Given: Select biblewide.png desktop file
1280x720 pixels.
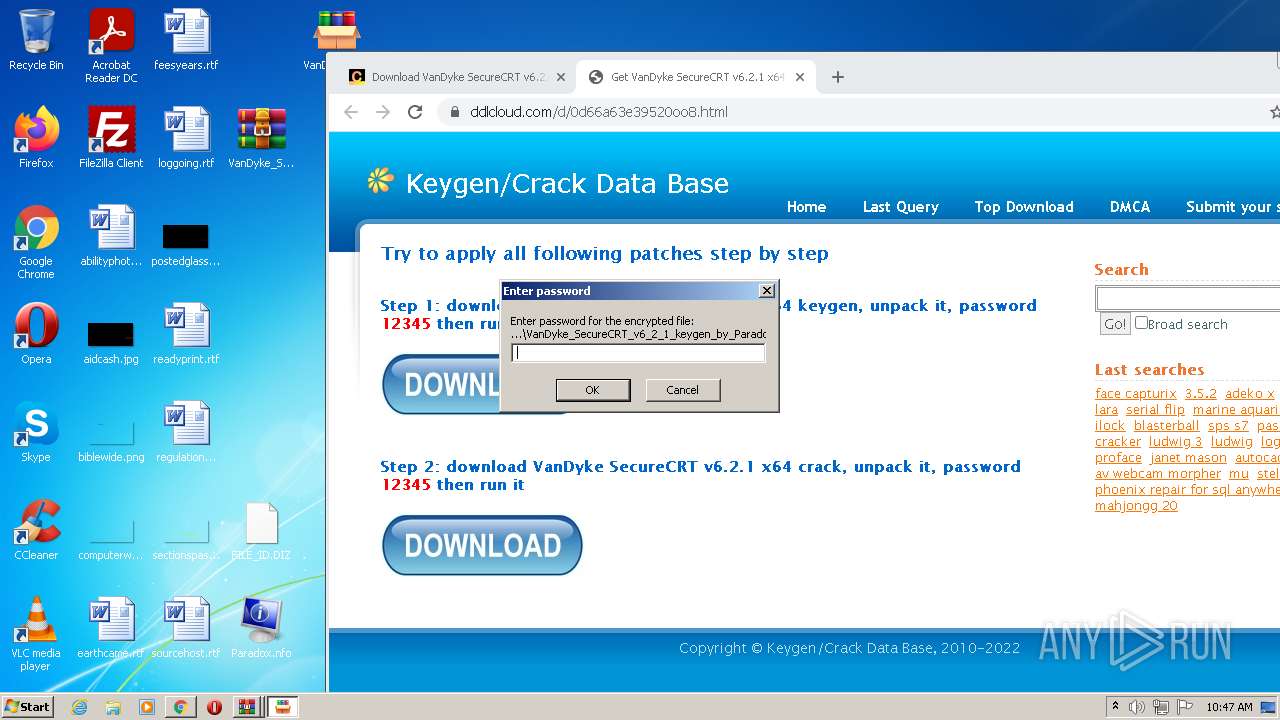Looking at the screenshot, I should (x=111, y=440).
